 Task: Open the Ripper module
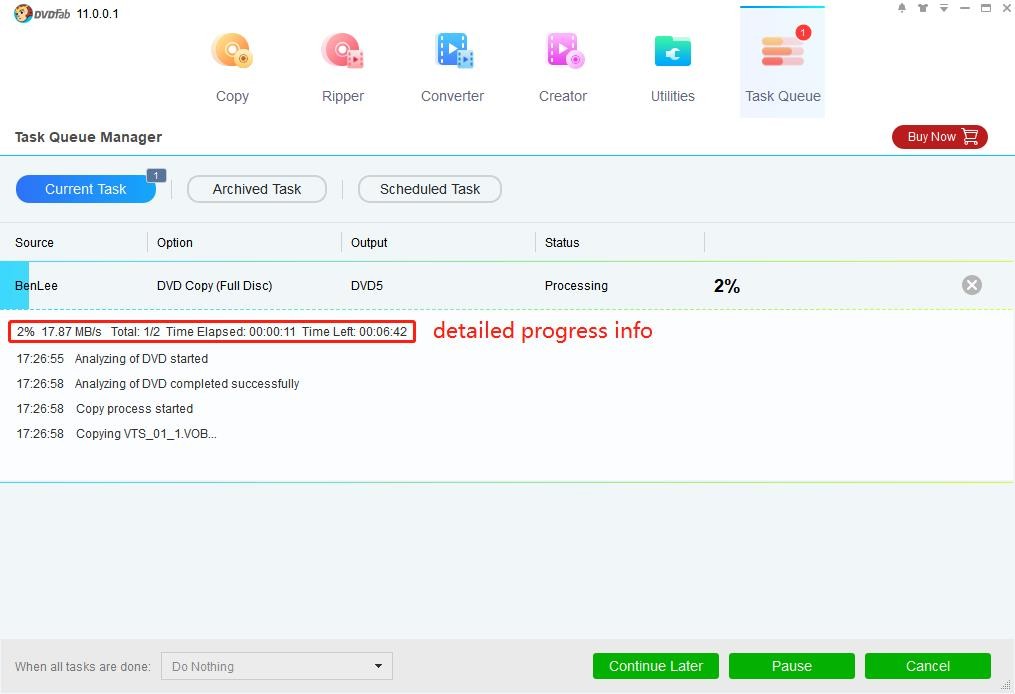343,66
